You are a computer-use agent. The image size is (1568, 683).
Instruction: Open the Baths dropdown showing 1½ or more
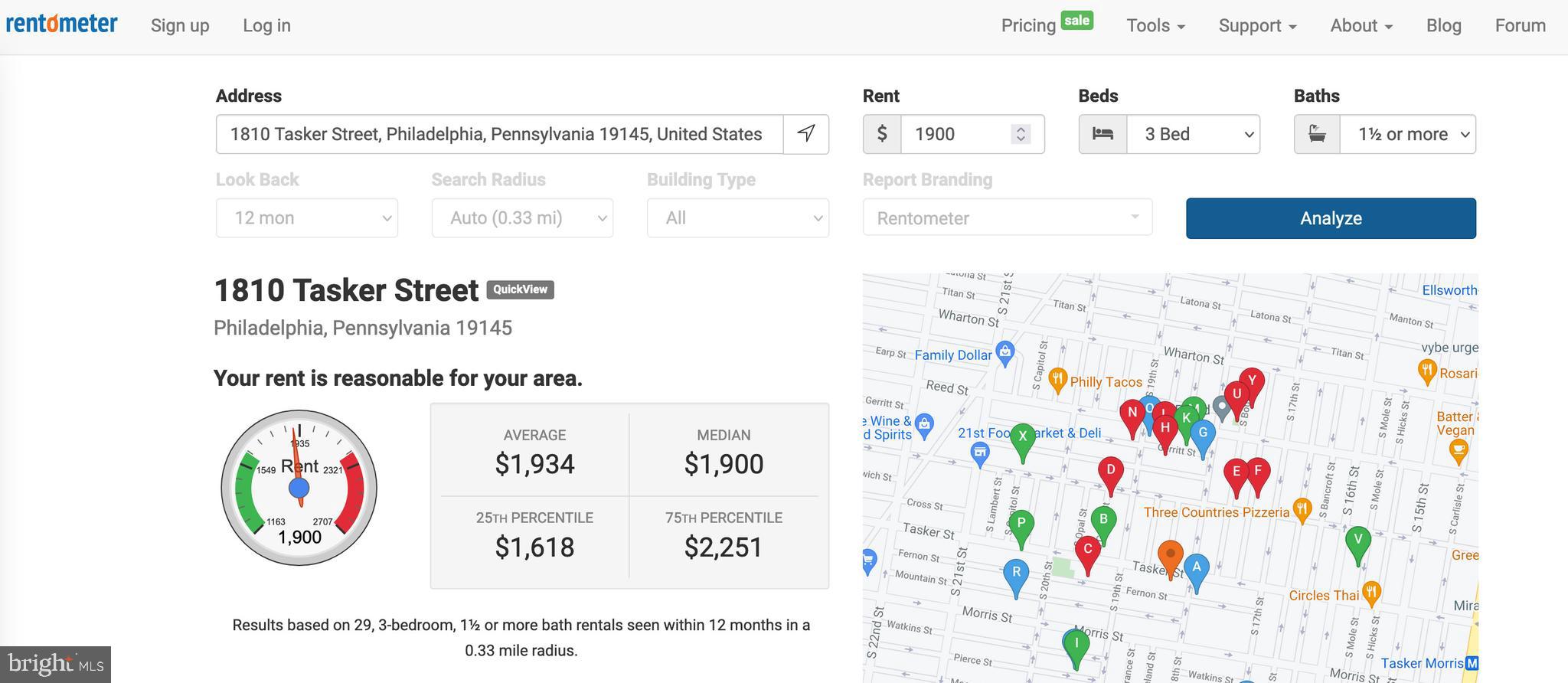(x=1385, y=134)
